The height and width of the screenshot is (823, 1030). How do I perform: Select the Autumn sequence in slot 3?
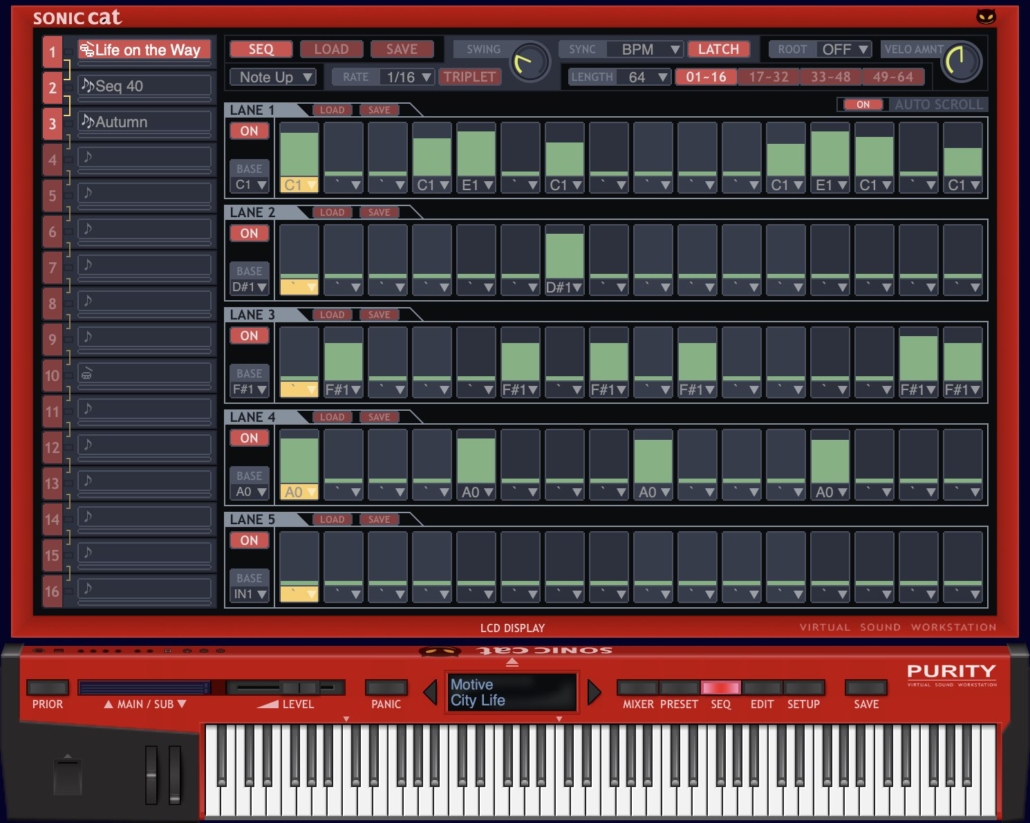tap(144, 122)
